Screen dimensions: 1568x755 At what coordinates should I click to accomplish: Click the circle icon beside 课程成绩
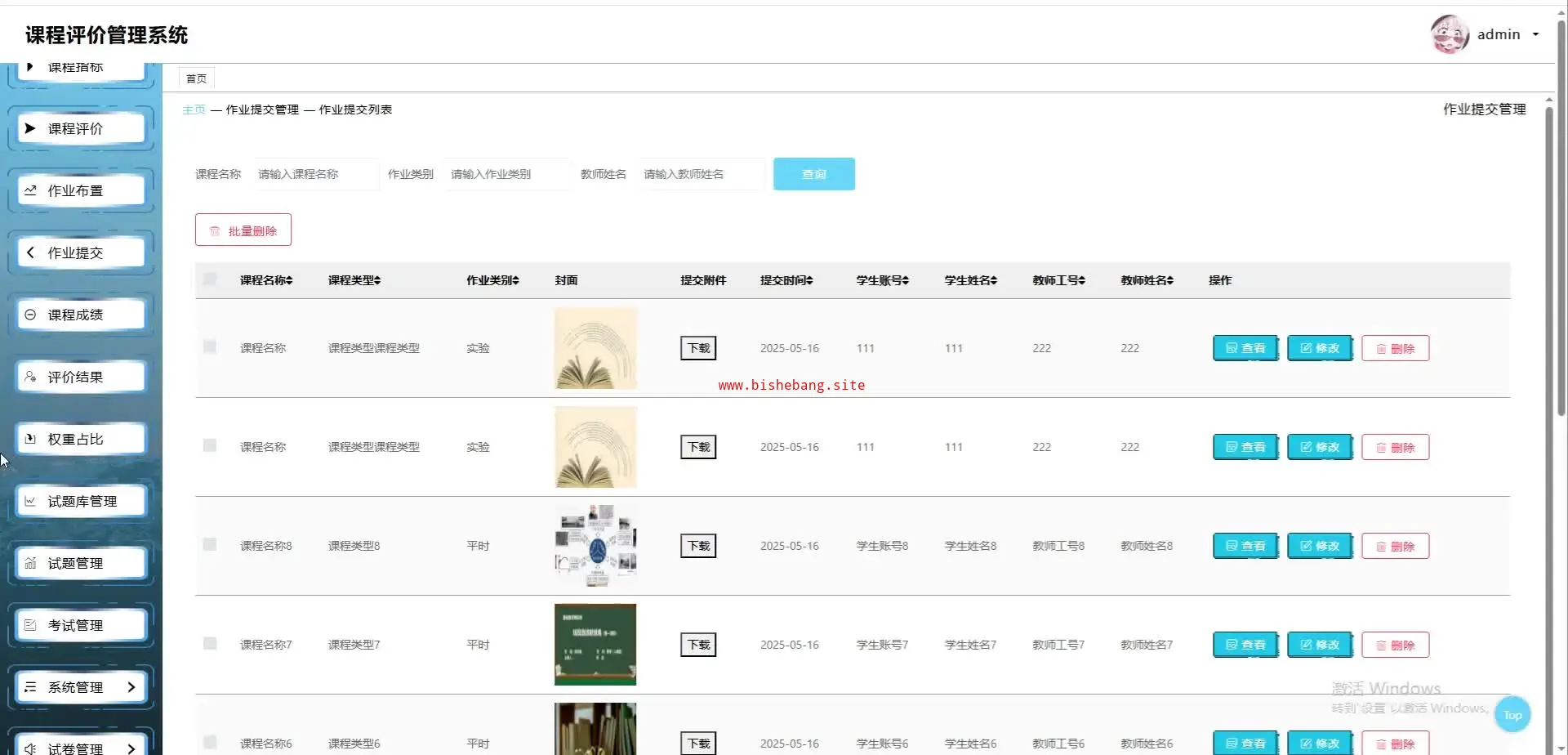(x=30, y=315)
